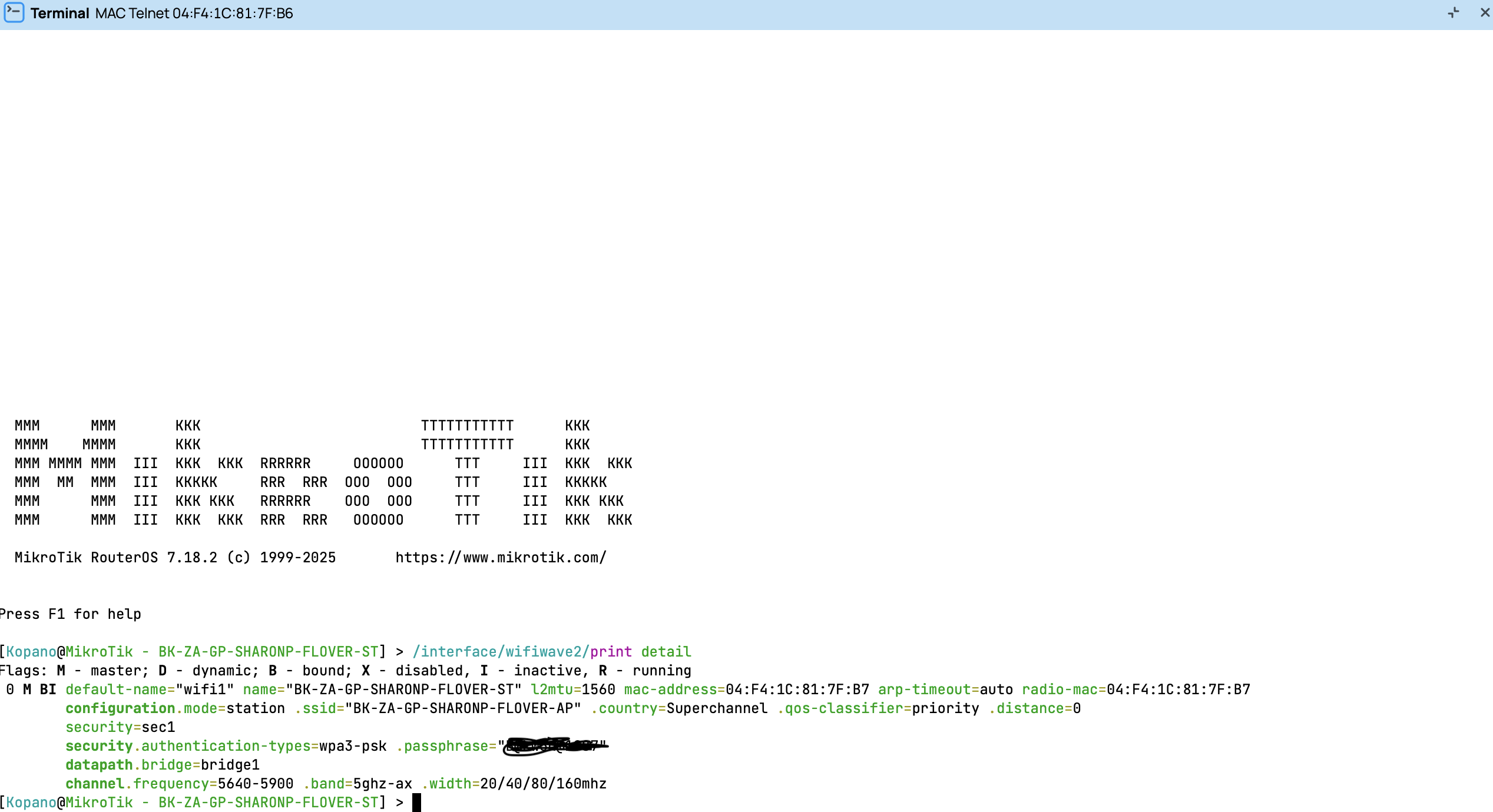Click the 'Press F1 for help' text

[x=71, y=614]
